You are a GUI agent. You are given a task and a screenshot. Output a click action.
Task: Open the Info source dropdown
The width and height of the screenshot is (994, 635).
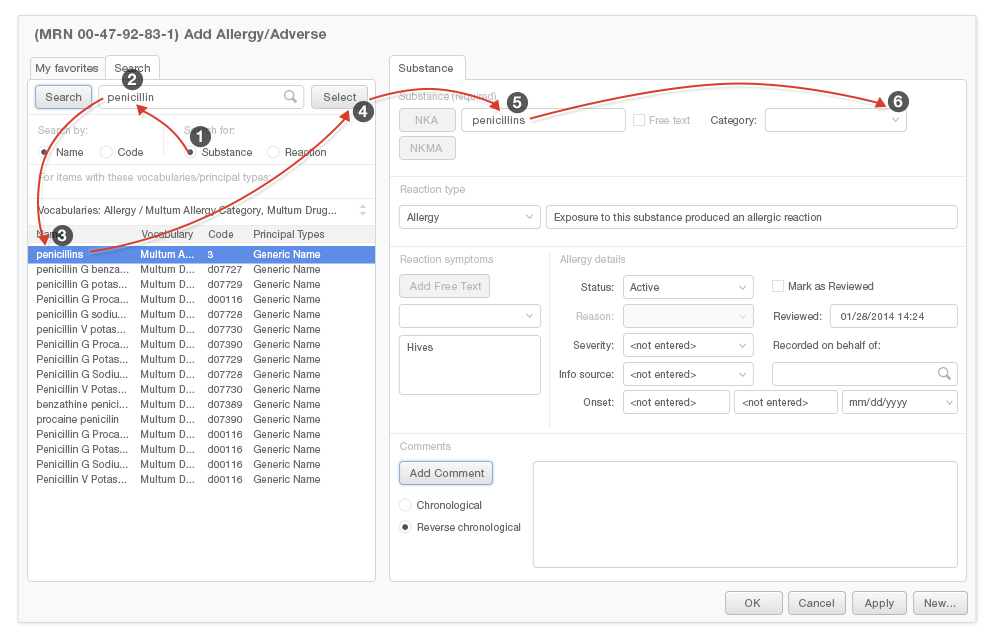coord(688,374)
